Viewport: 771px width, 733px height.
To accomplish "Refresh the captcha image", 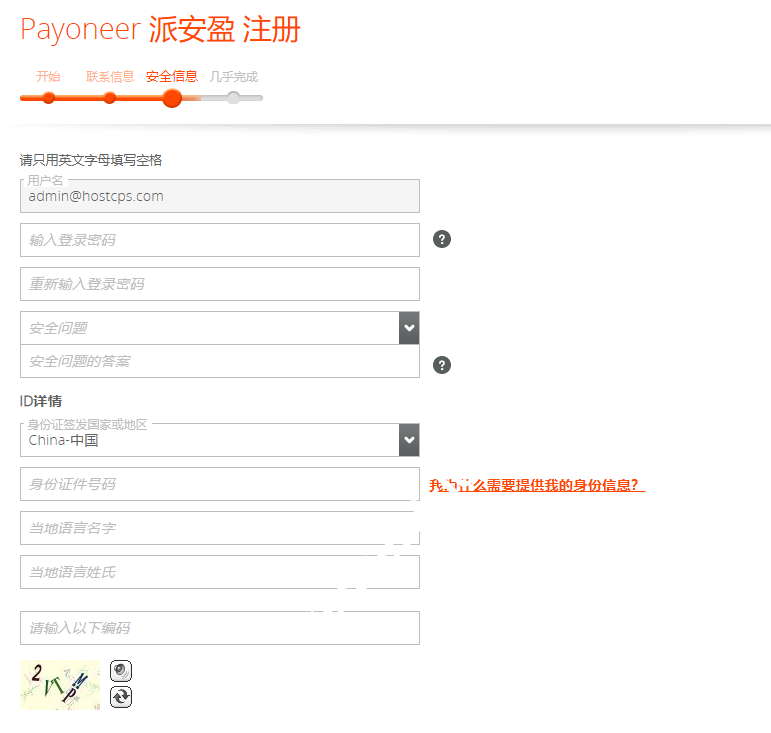I will coord(120,697).
